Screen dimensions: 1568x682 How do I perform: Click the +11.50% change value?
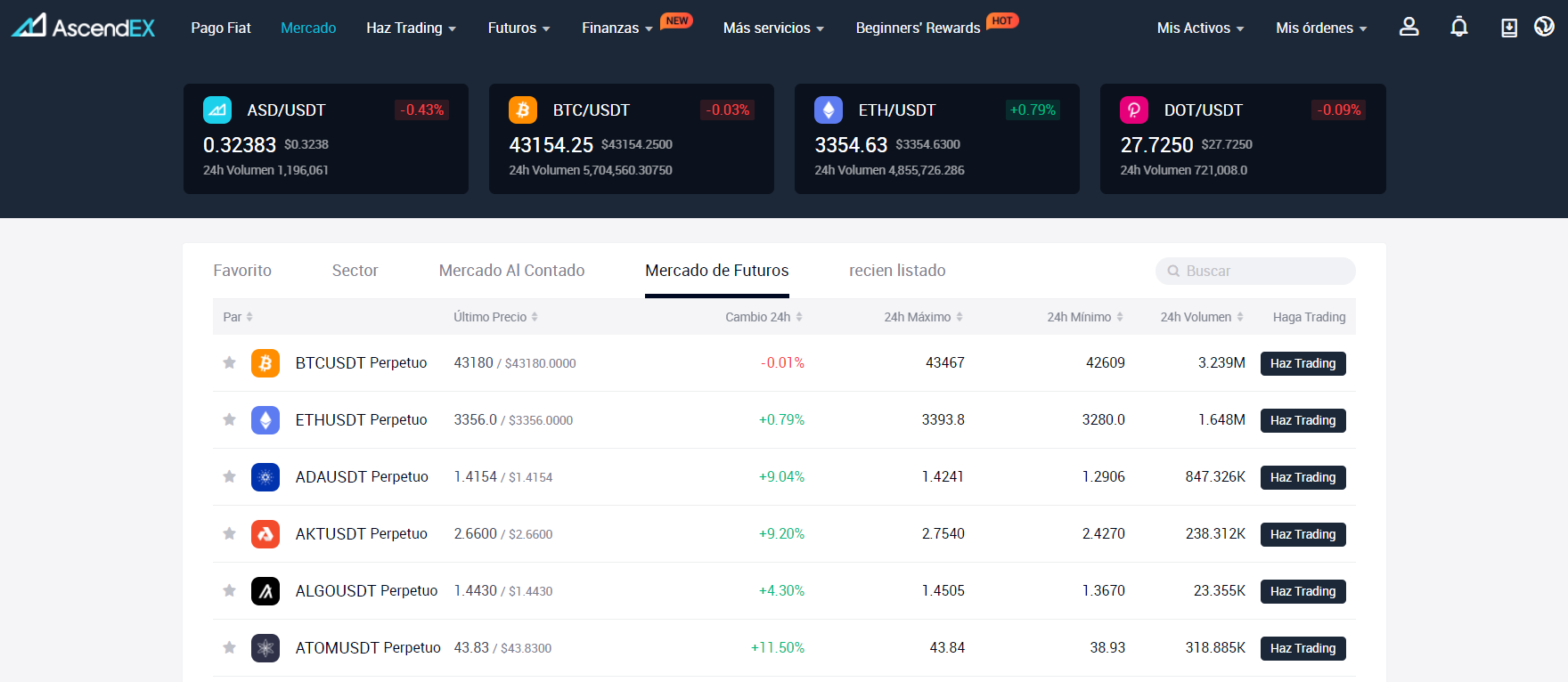click(778, 648)
